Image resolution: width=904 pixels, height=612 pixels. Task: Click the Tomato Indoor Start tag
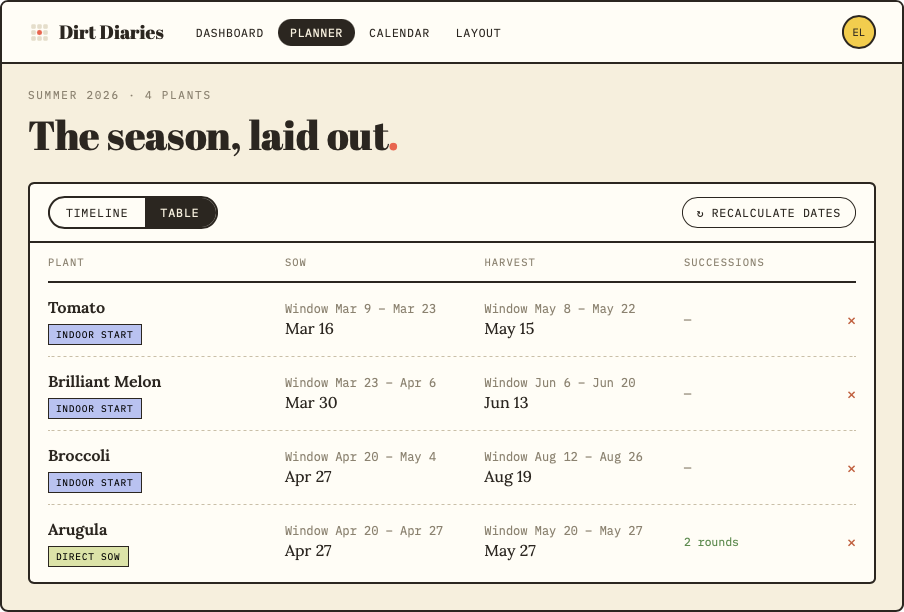pyautogui.click(x=95, y=334)
